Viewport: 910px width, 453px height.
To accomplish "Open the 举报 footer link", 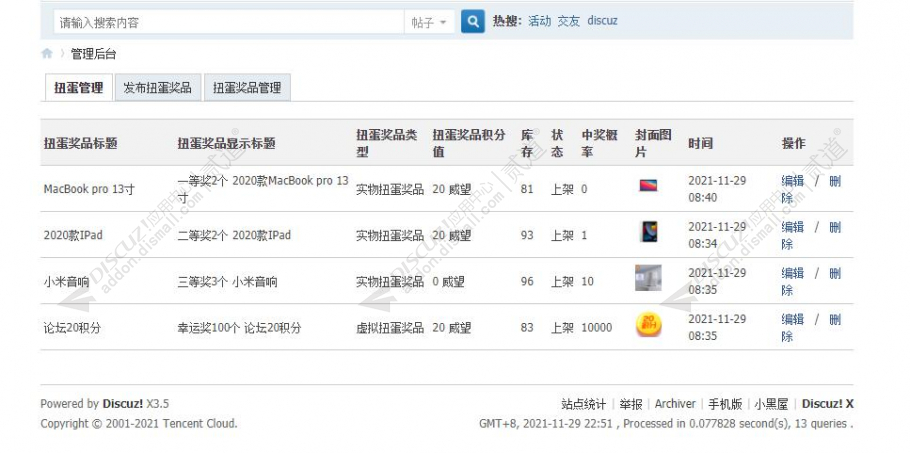I will 630,404.
